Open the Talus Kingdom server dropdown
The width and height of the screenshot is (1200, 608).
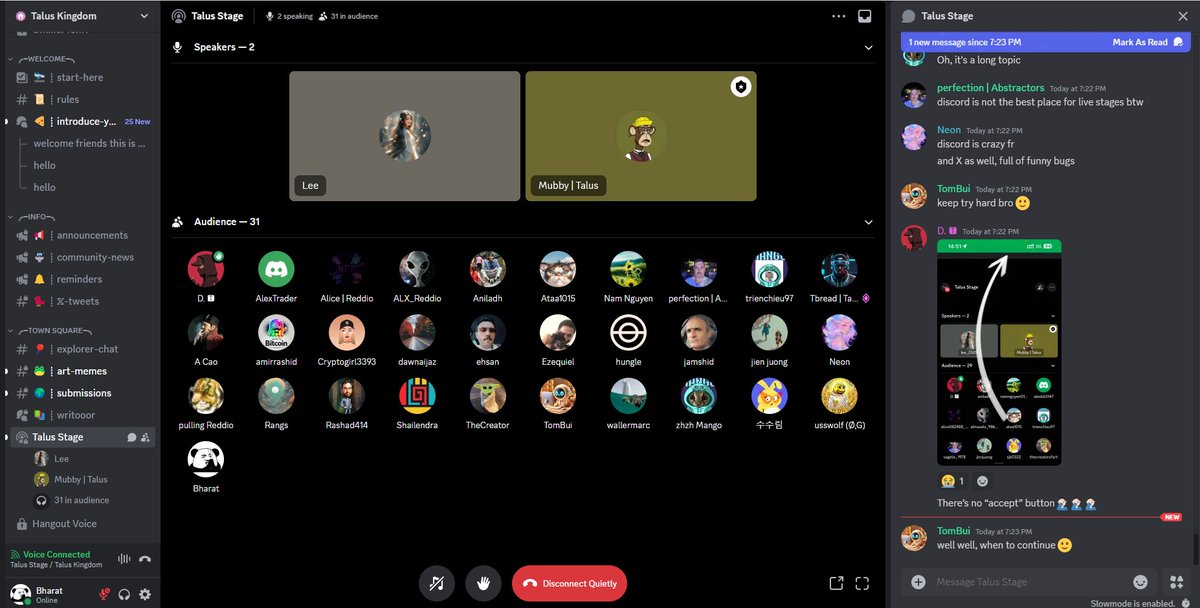144,16
